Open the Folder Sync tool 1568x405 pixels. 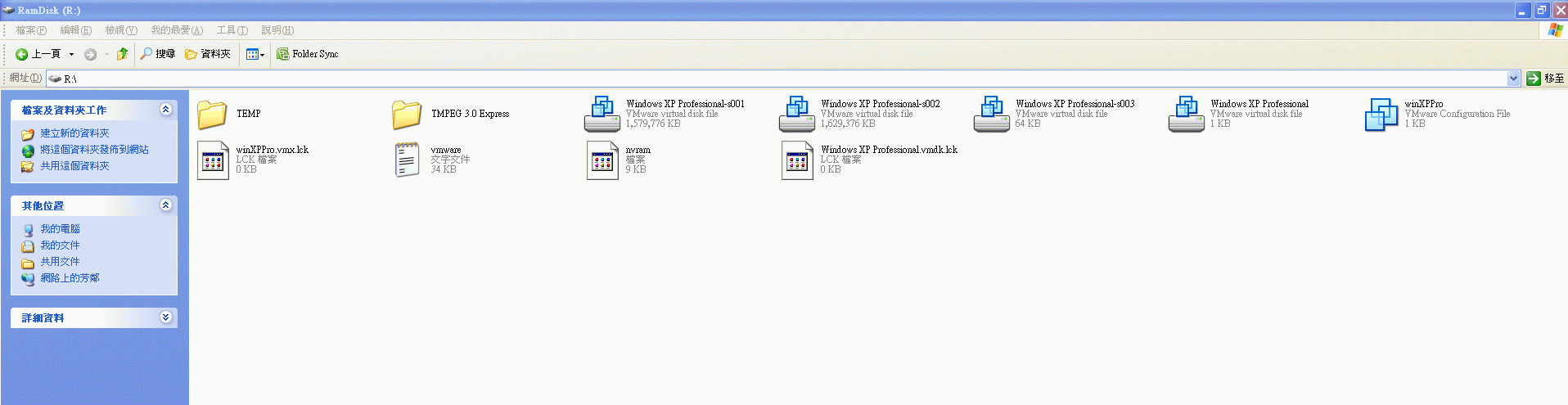[307, 54]
